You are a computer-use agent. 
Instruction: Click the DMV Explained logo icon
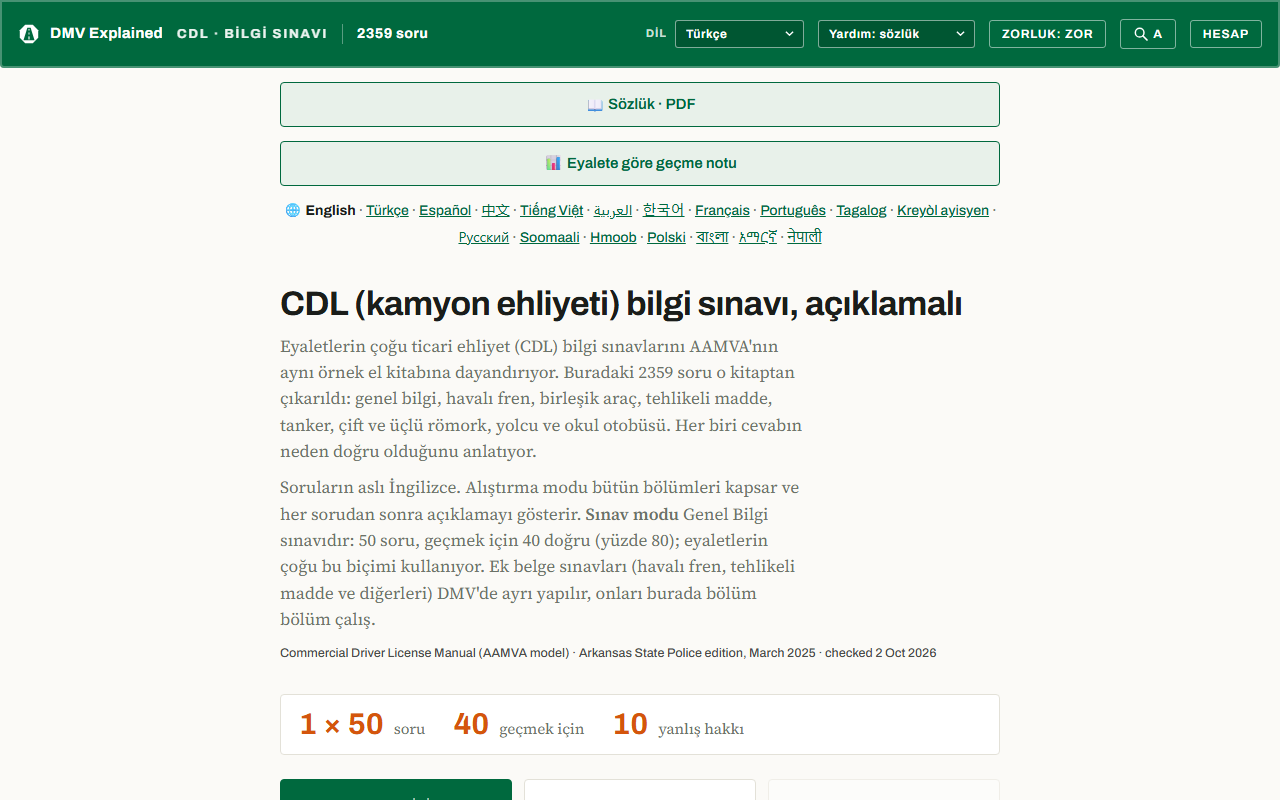(29, 34)
